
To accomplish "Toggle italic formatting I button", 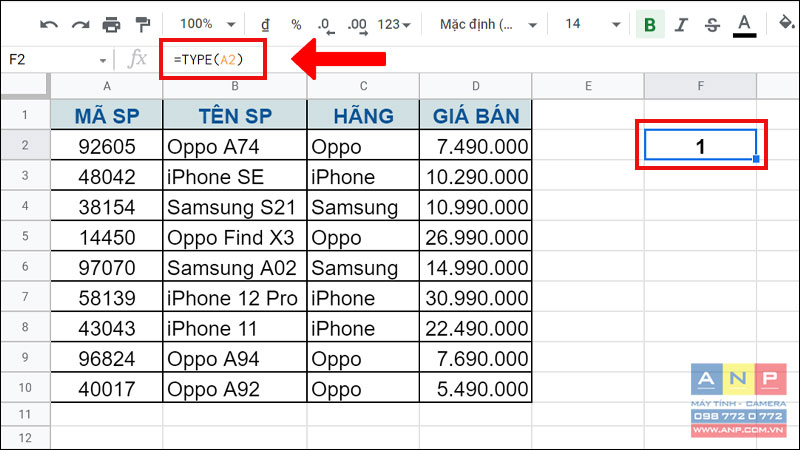I will pos(681,24).
